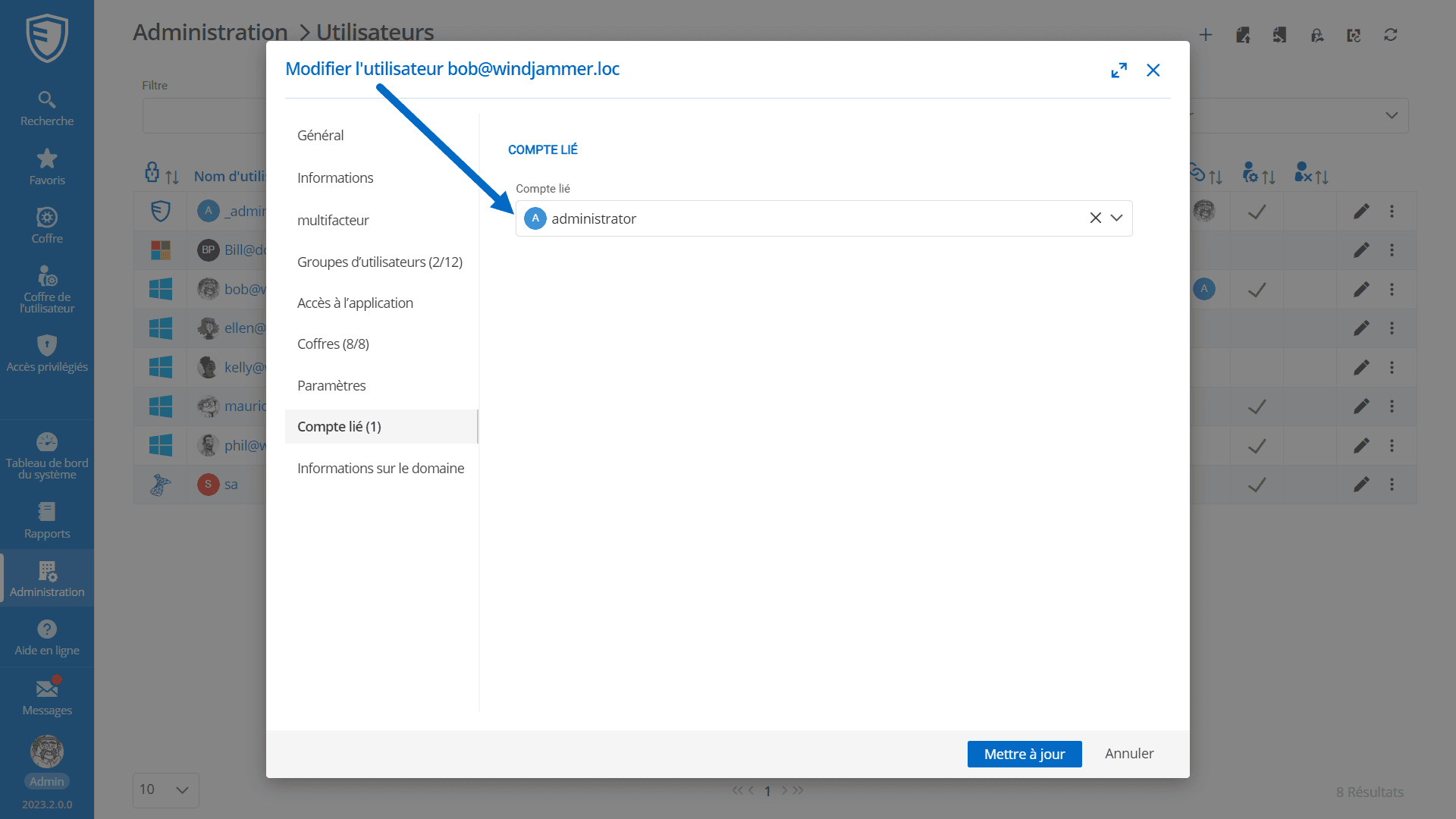
Task: Click the Mettre à jour button
Action: (x=1024, y=754)
